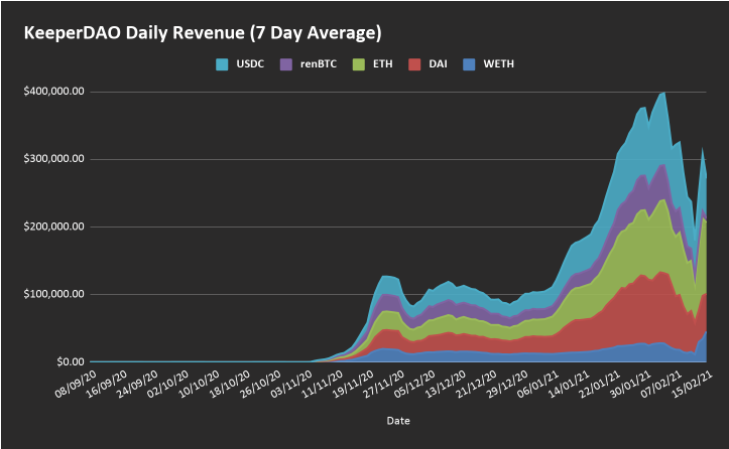This screenshot has width=729, height=449.
Task: Click the $400,000.00 y-axis label
Action: (x=54, y=91)
